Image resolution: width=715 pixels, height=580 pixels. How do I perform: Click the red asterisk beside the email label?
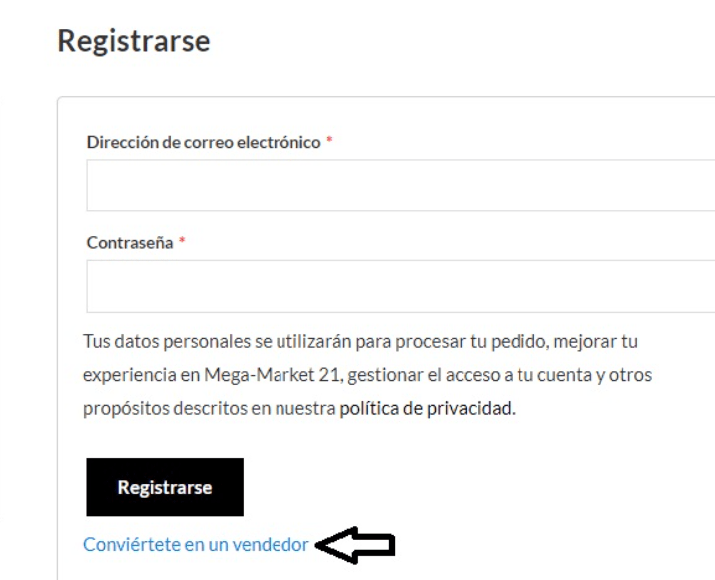click(x=329, y=141)
